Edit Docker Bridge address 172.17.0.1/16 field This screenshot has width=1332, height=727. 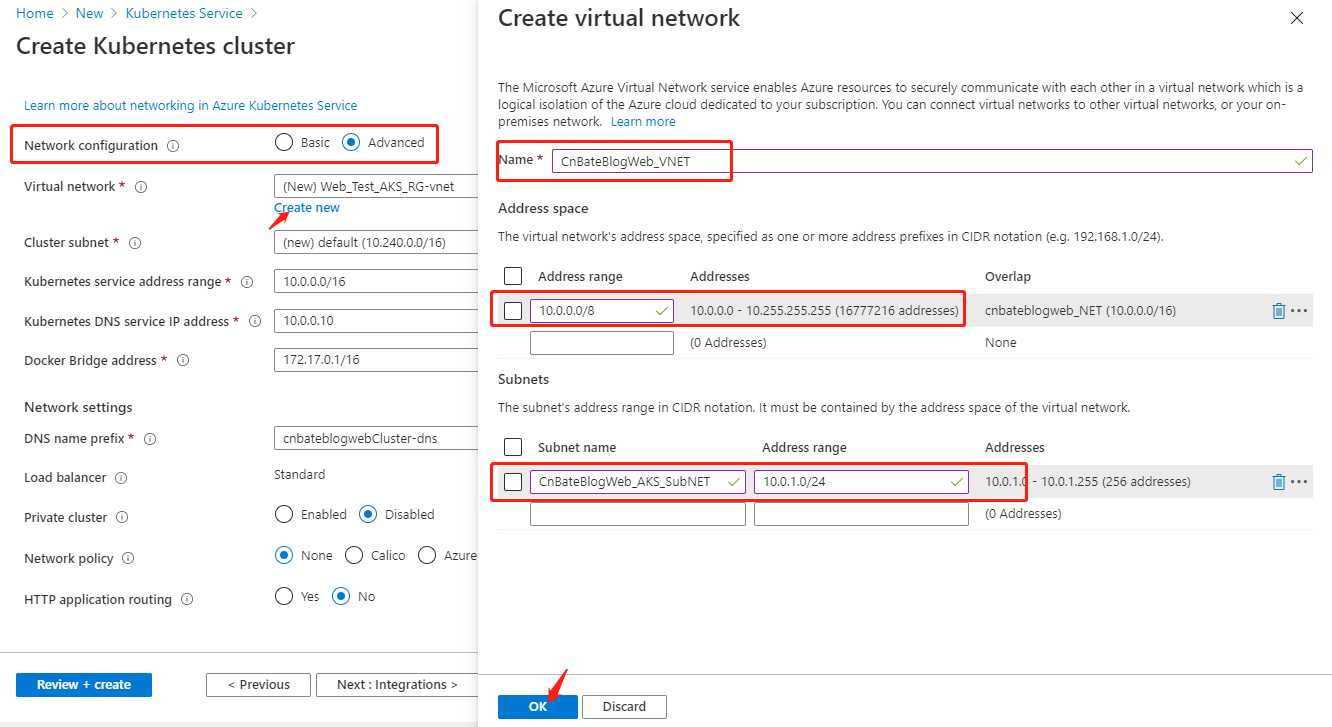376,361
